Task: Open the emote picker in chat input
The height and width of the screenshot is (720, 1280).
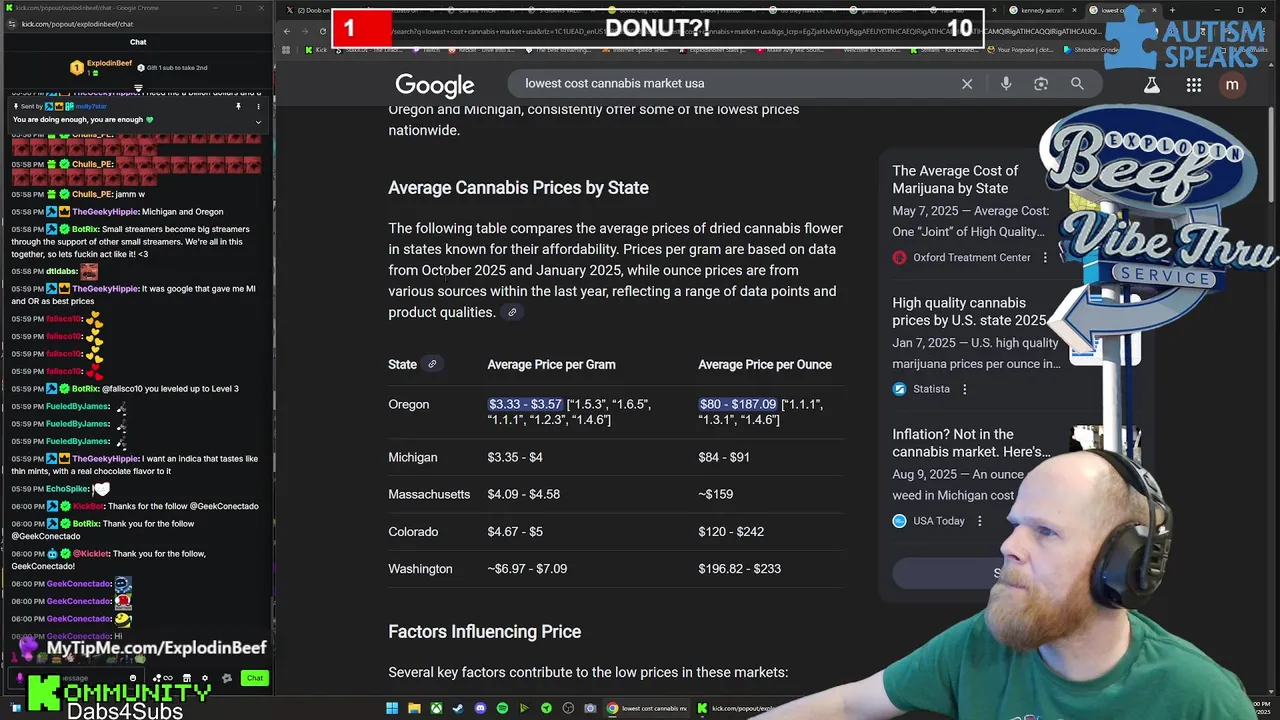Action: click(133, 678)
